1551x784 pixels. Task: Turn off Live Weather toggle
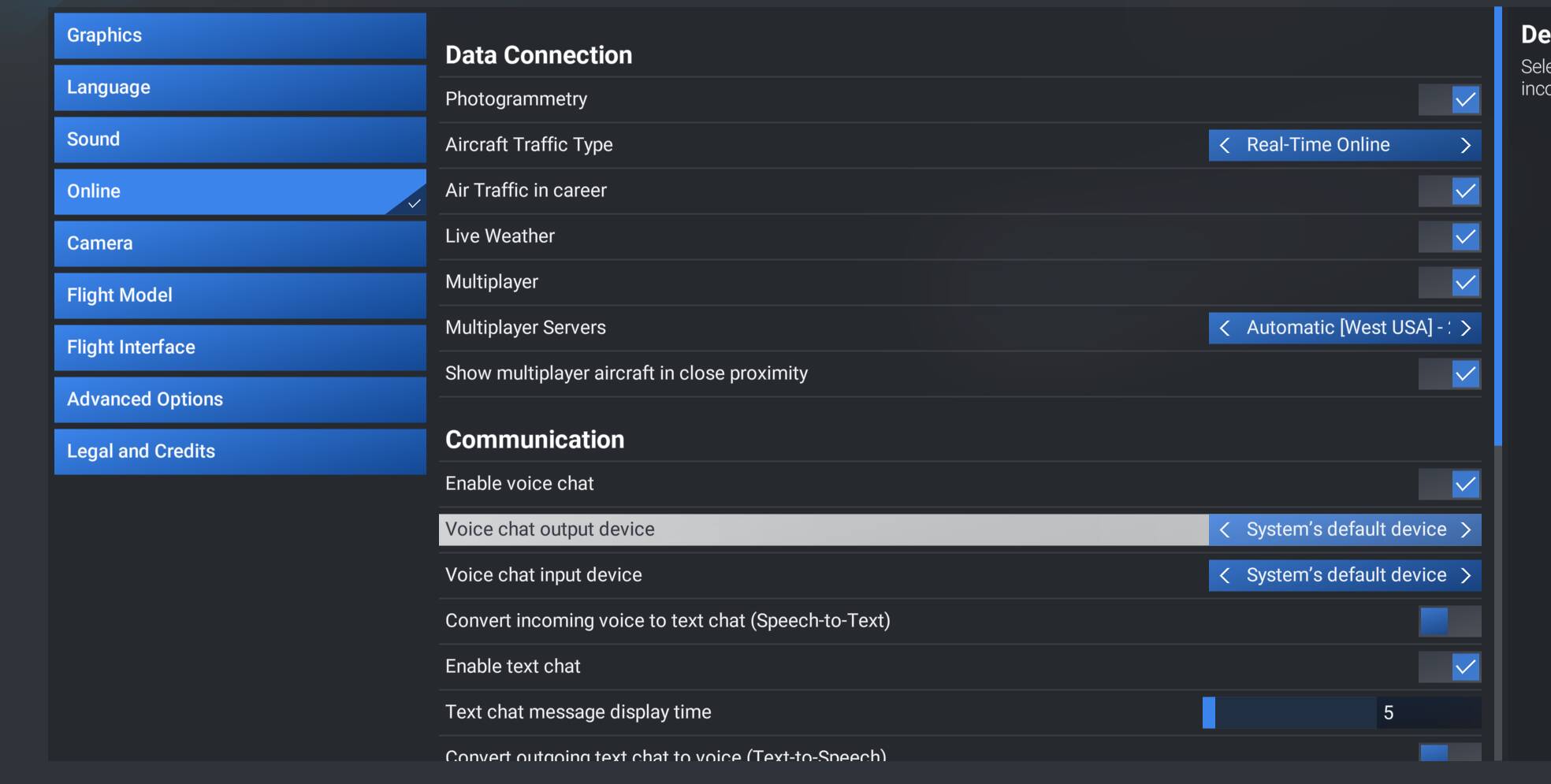tap(1449, 236)
